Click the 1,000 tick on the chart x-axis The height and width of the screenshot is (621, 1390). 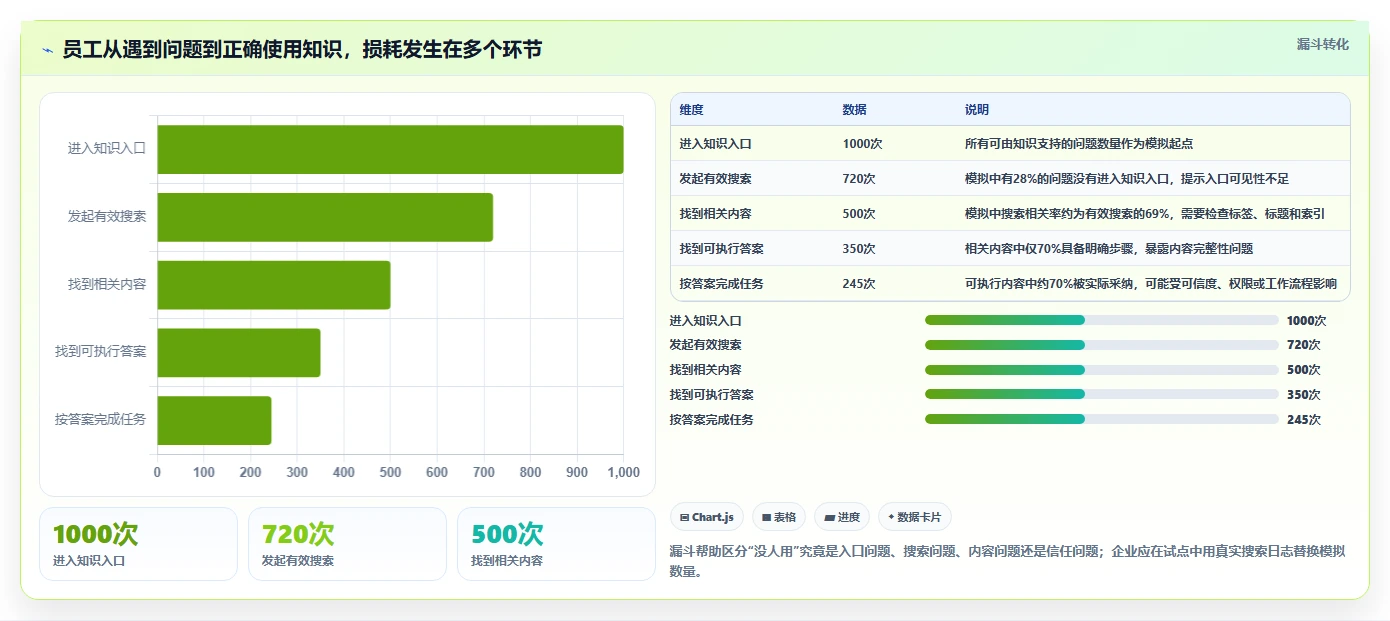coord(623,472)
